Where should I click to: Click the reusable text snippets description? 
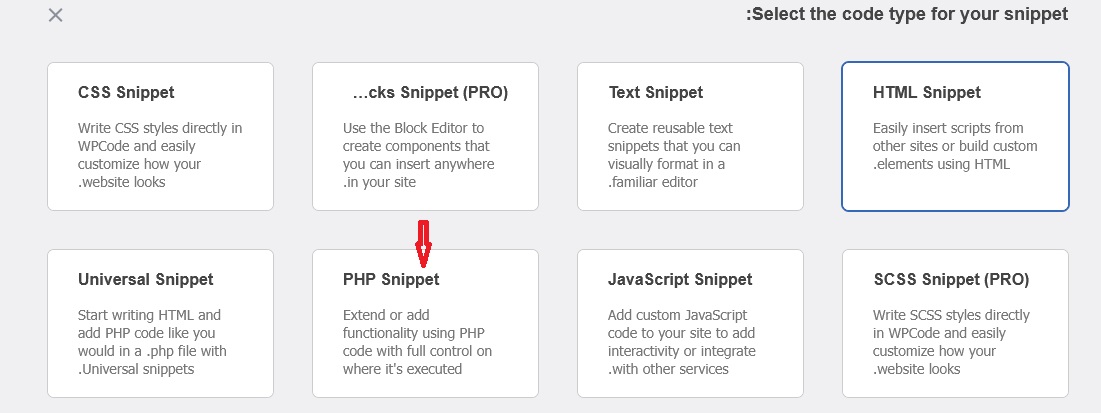tap(675, 155)
